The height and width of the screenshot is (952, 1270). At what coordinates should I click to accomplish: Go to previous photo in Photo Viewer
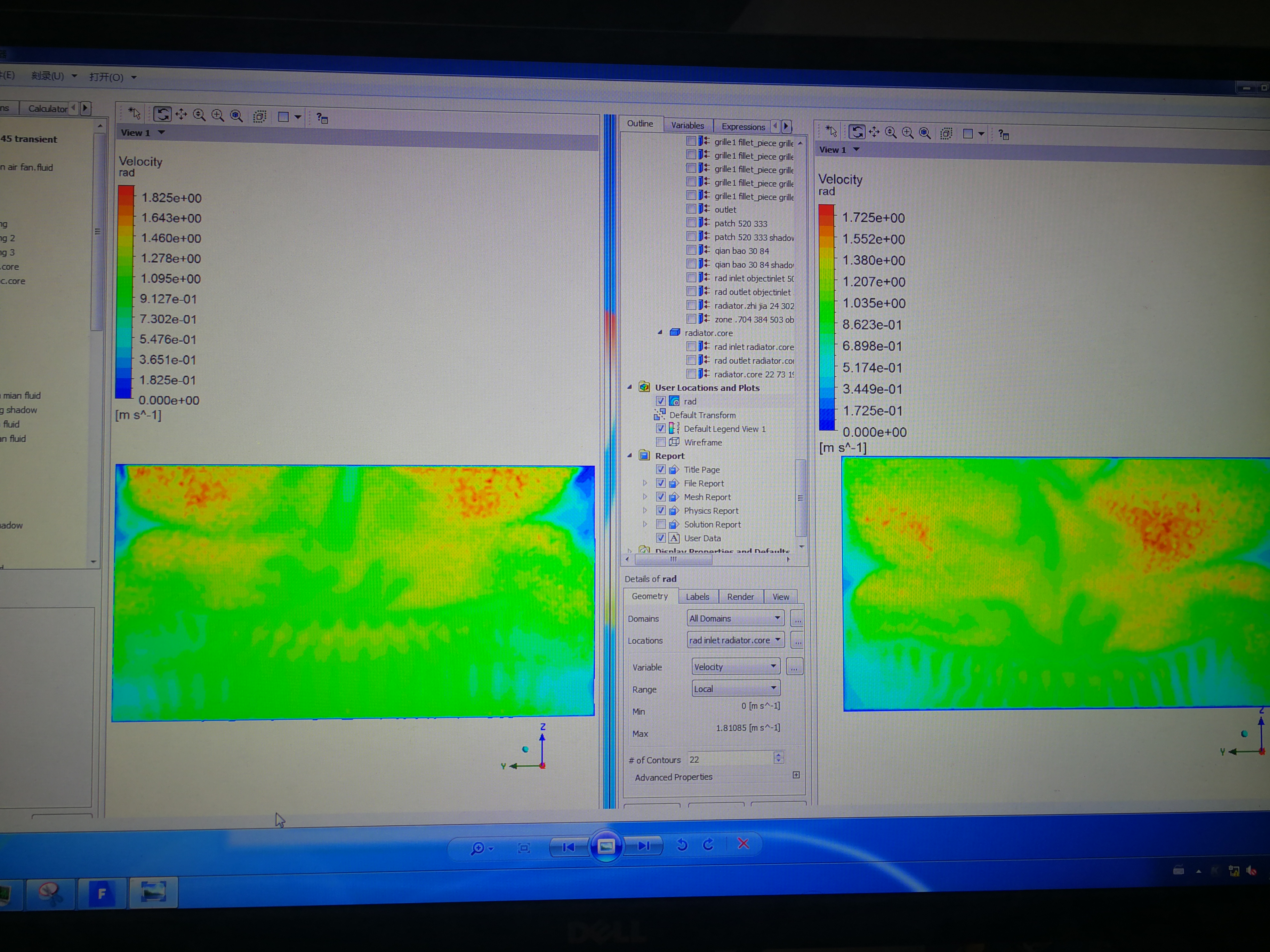pos(568,847)
